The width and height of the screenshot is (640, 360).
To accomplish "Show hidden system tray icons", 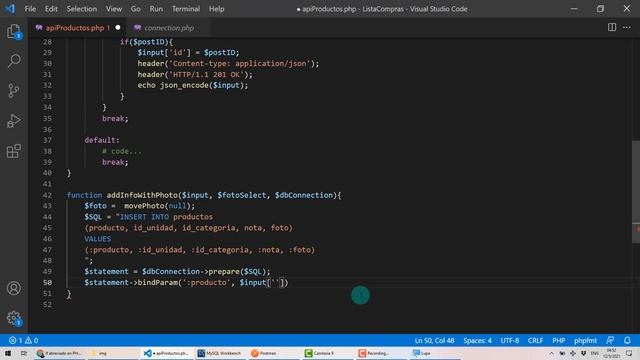I will point(551,353).
